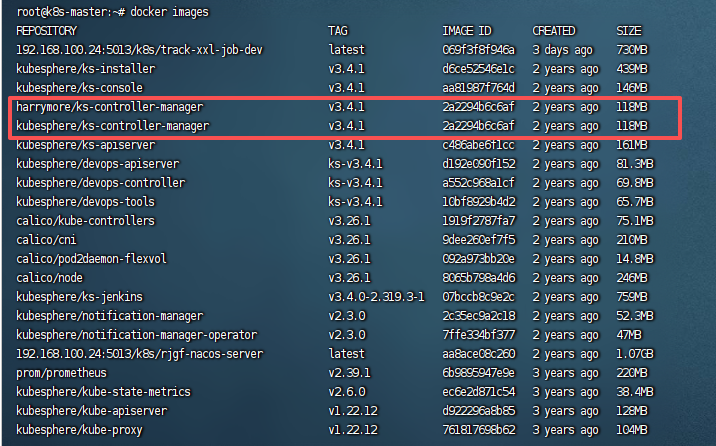The width and height of the screenshot is (716, 446).
Task: Click size value 81.3MB
Action: (635, 164)
